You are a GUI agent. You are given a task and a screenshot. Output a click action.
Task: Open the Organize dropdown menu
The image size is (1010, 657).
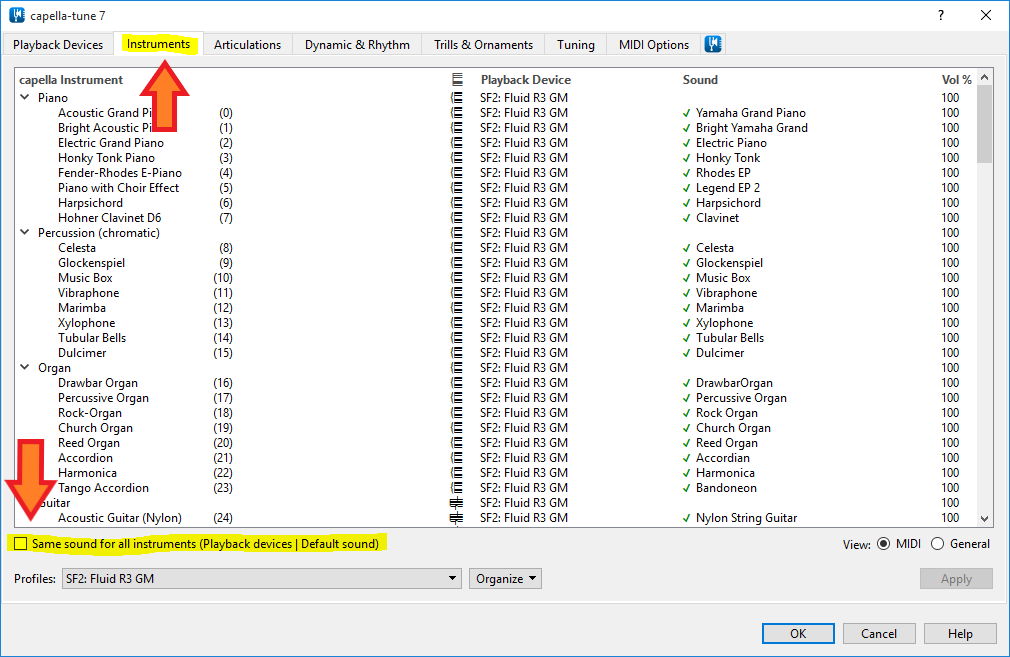click(x=505, y=578)
